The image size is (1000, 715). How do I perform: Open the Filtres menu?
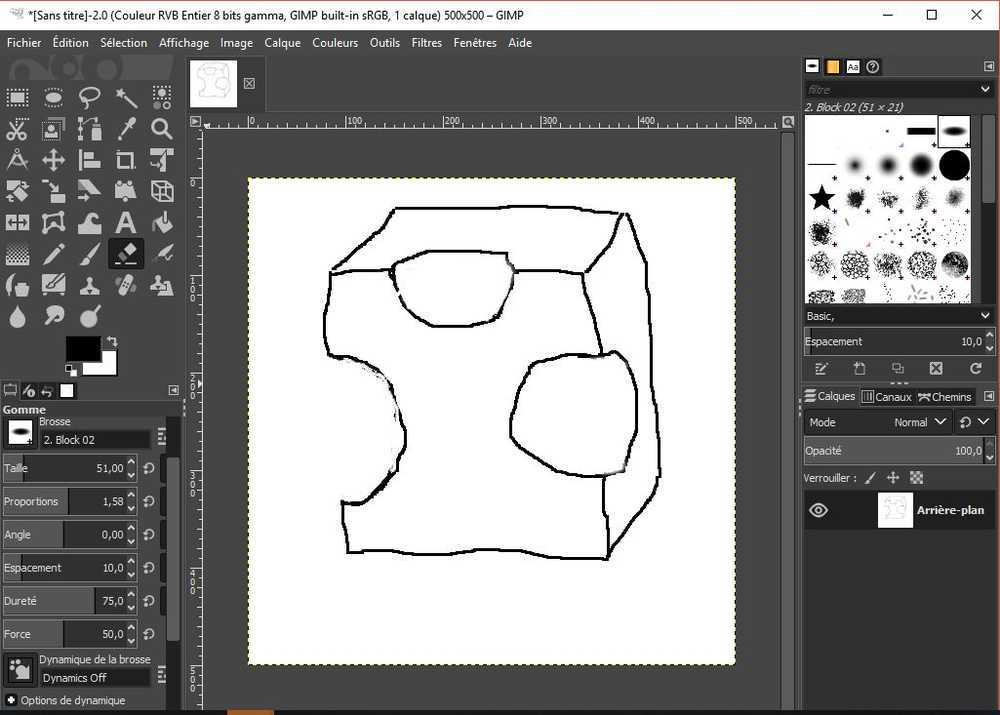pyautogui.click(x=426, y=42)
